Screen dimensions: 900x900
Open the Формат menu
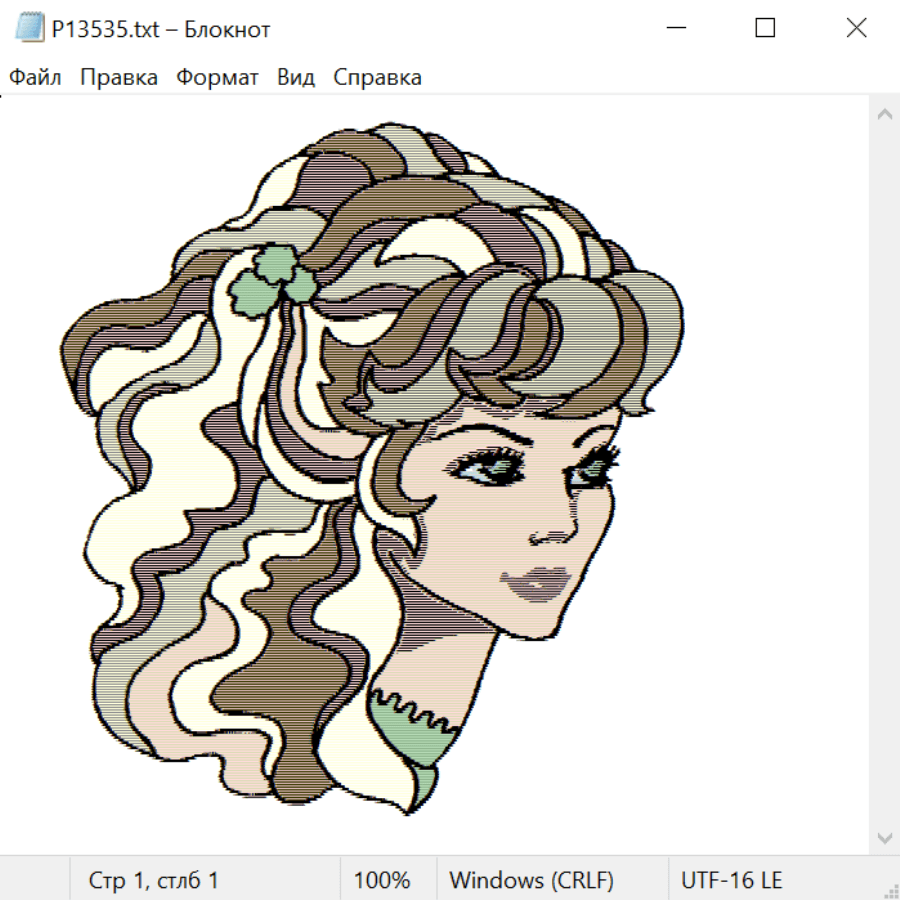pos(217,78)
